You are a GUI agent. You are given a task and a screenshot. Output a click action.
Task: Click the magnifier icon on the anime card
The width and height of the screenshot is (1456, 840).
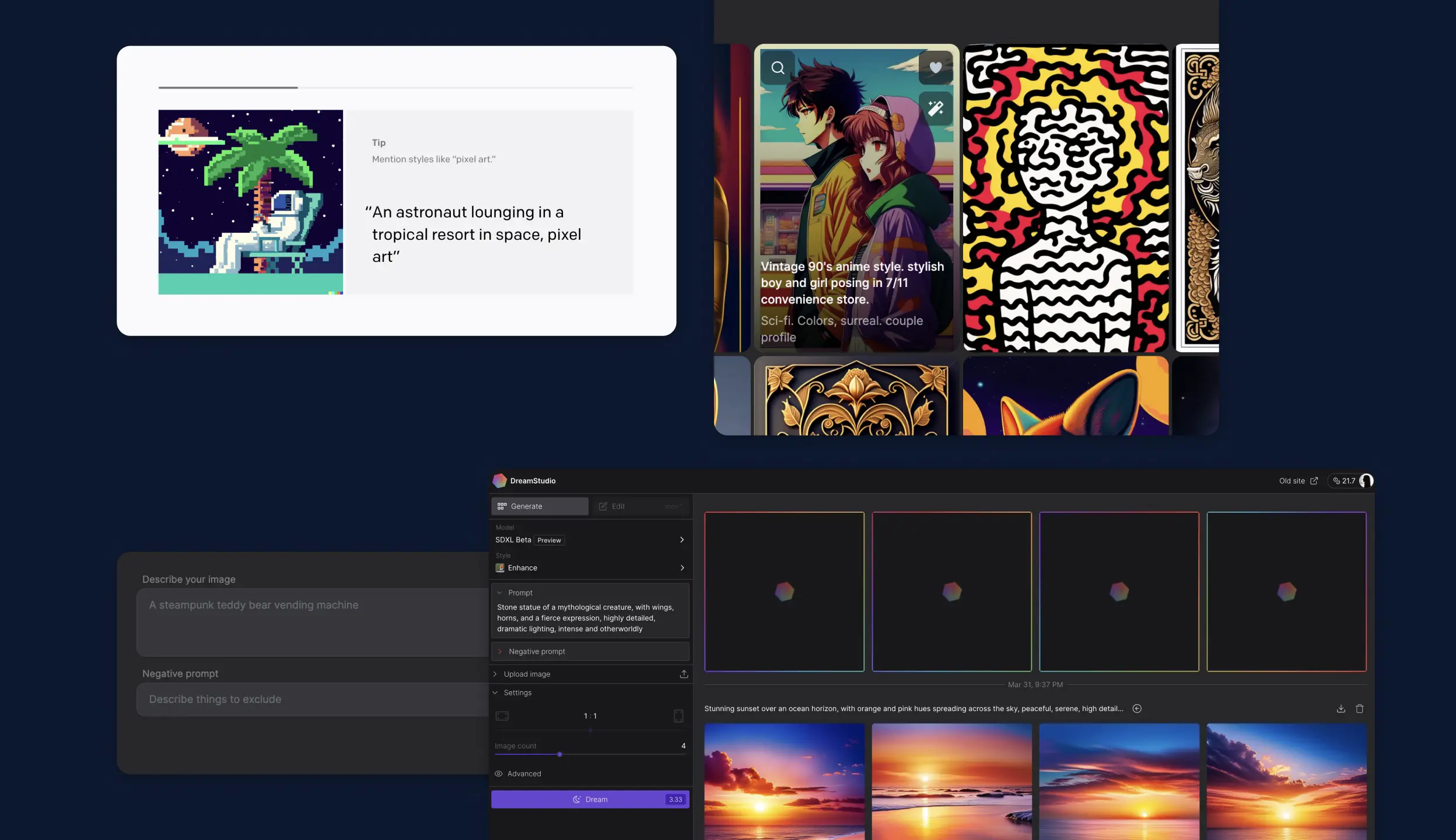pyautogui.click(x=778, y=68)
